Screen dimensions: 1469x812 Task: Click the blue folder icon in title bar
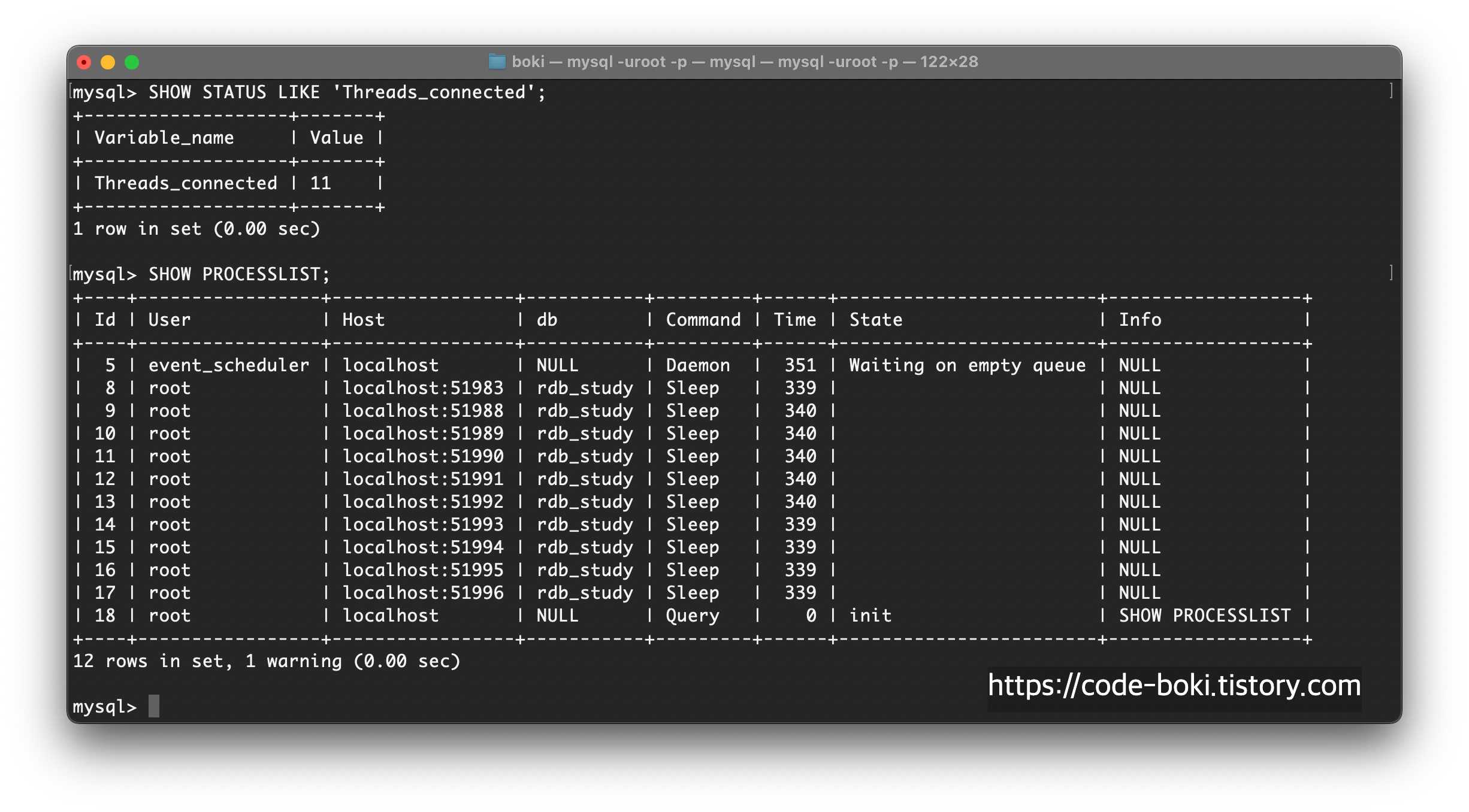pos(497,62)
